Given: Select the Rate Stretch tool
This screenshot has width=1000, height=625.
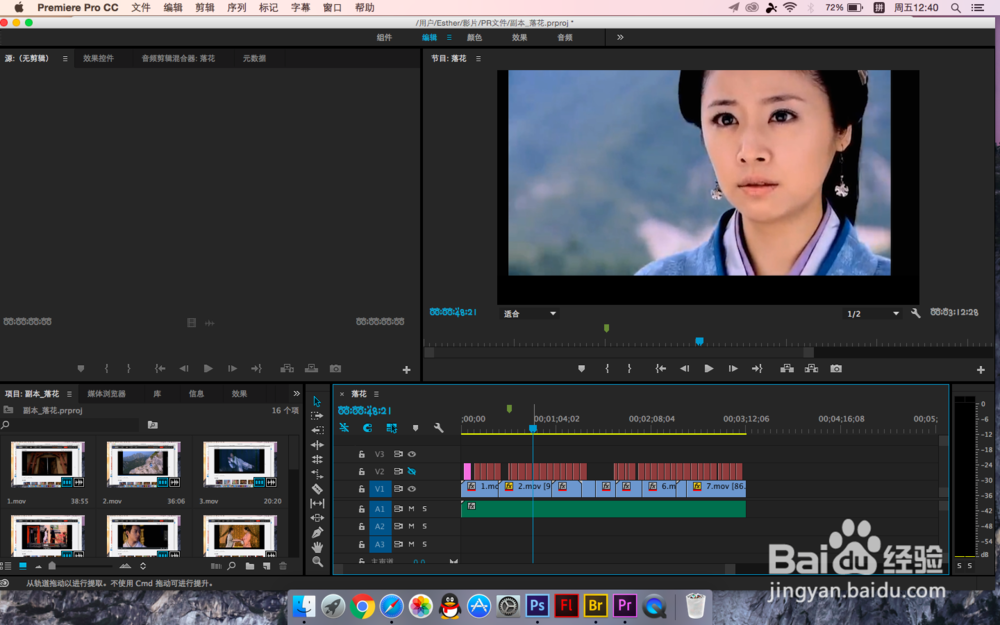Looking at the screenshot, I should click(317, 474).
